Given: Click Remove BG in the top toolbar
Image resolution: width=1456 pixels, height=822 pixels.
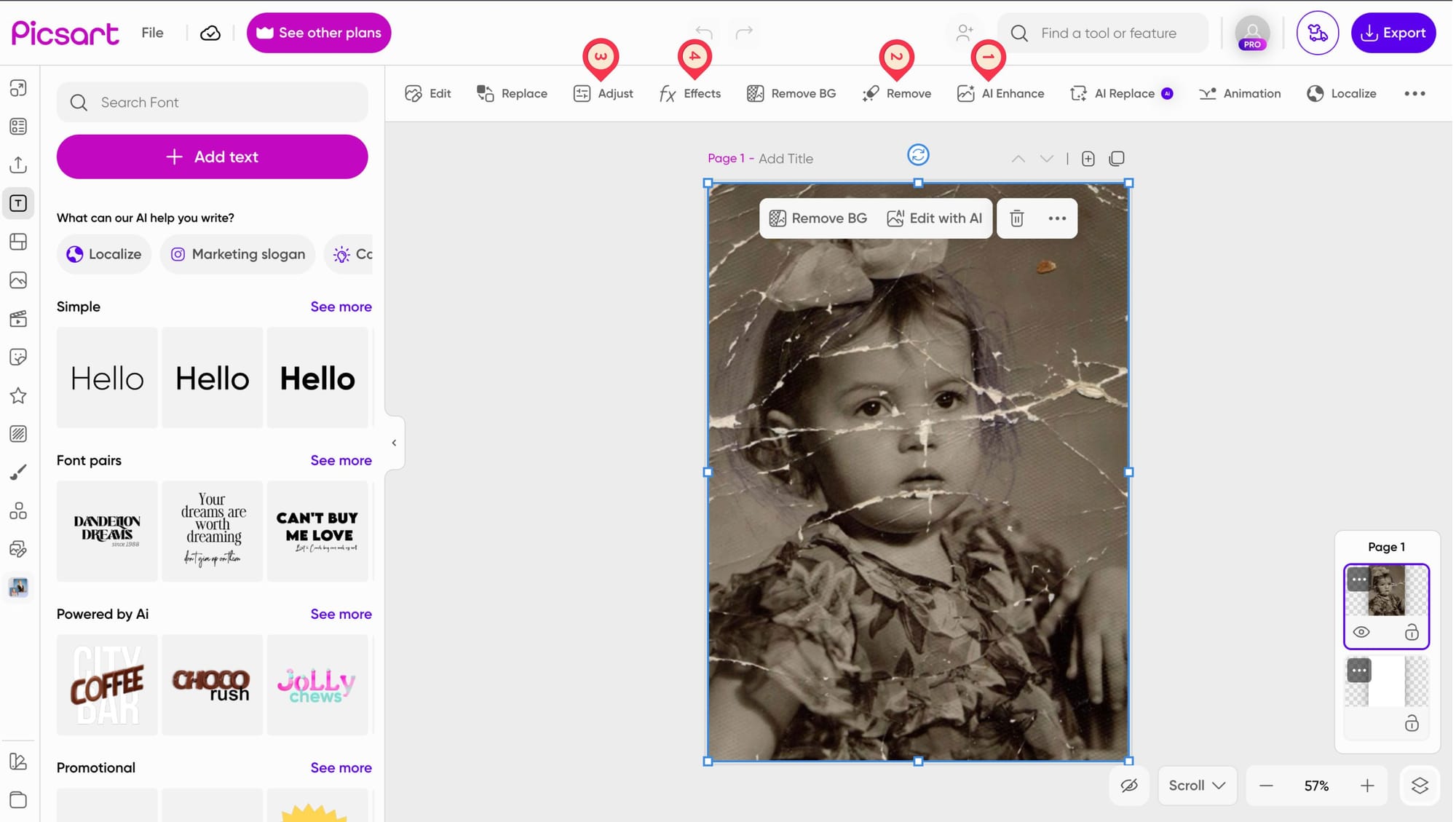Looking at the screenshot, I should [791, 93].
